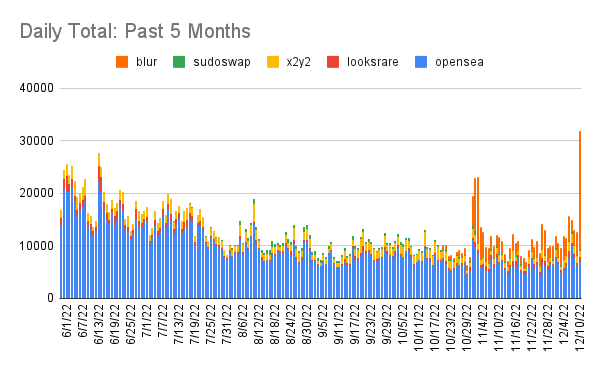The width and height of the screenshot is (600, 371).
Task: Click the 6/19/22 date label
Action: 115,324
